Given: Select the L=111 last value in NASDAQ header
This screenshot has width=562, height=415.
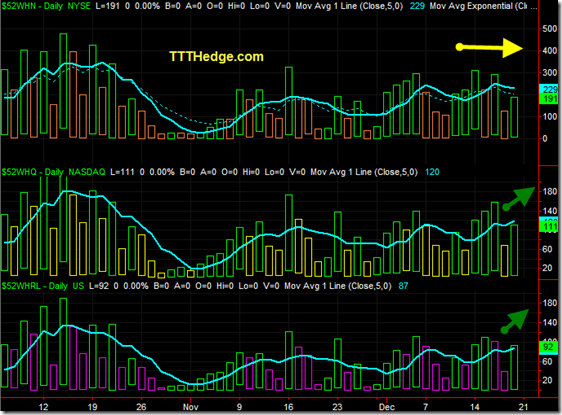Looking at the screenshot, I should [x=122, y=172].
